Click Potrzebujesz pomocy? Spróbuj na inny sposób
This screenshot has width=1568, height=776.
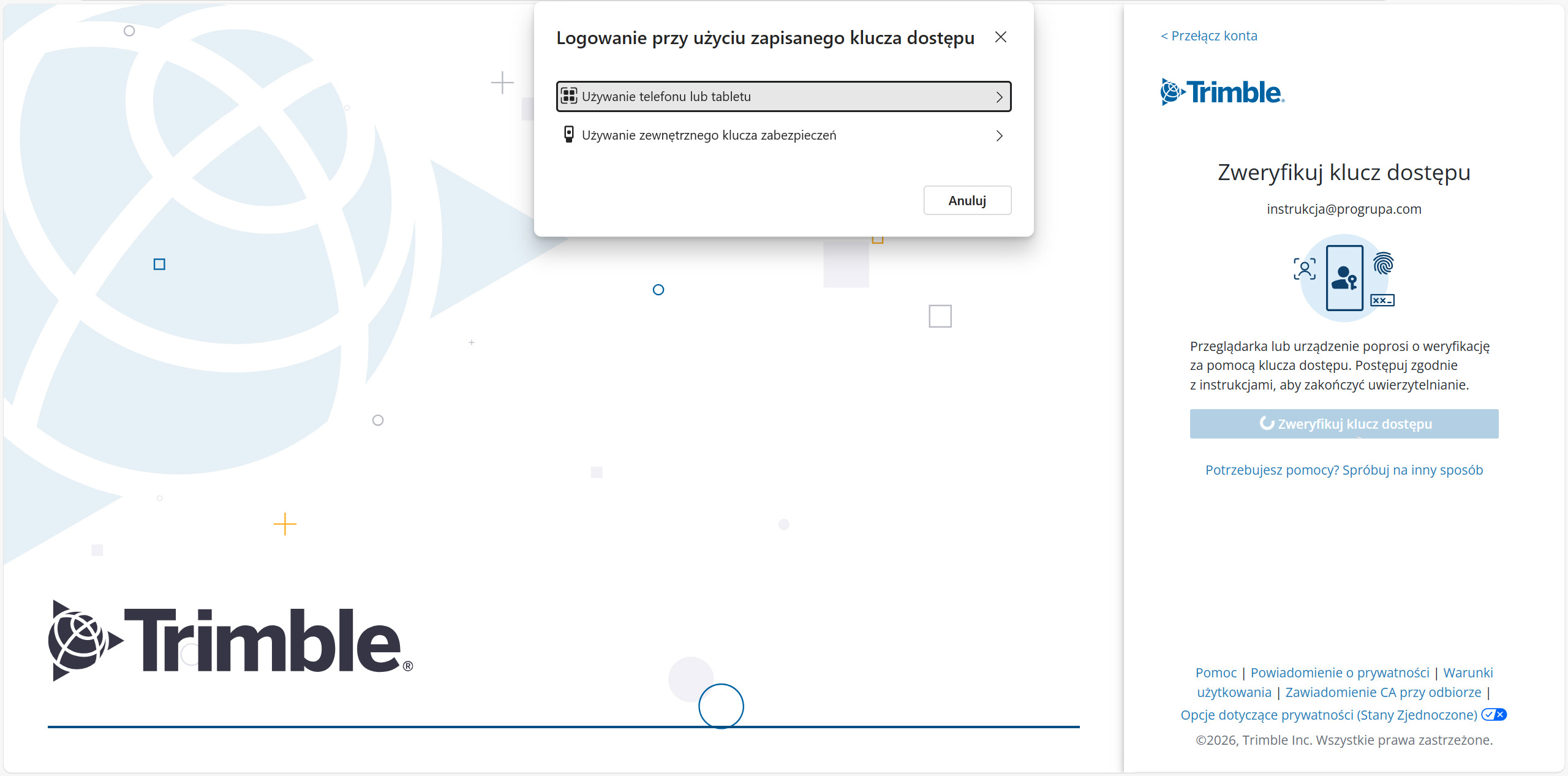point(1344,470)
